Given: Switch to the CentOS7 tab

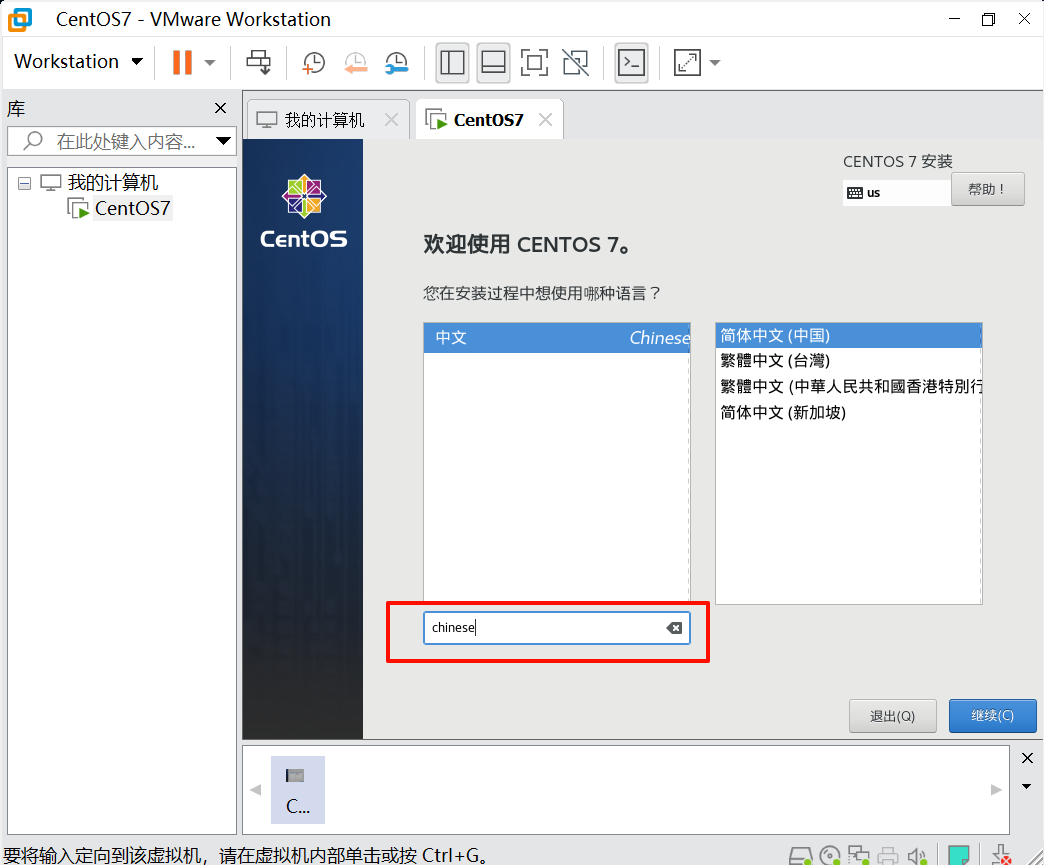Looking at the screenshot, I should (488, 120).
